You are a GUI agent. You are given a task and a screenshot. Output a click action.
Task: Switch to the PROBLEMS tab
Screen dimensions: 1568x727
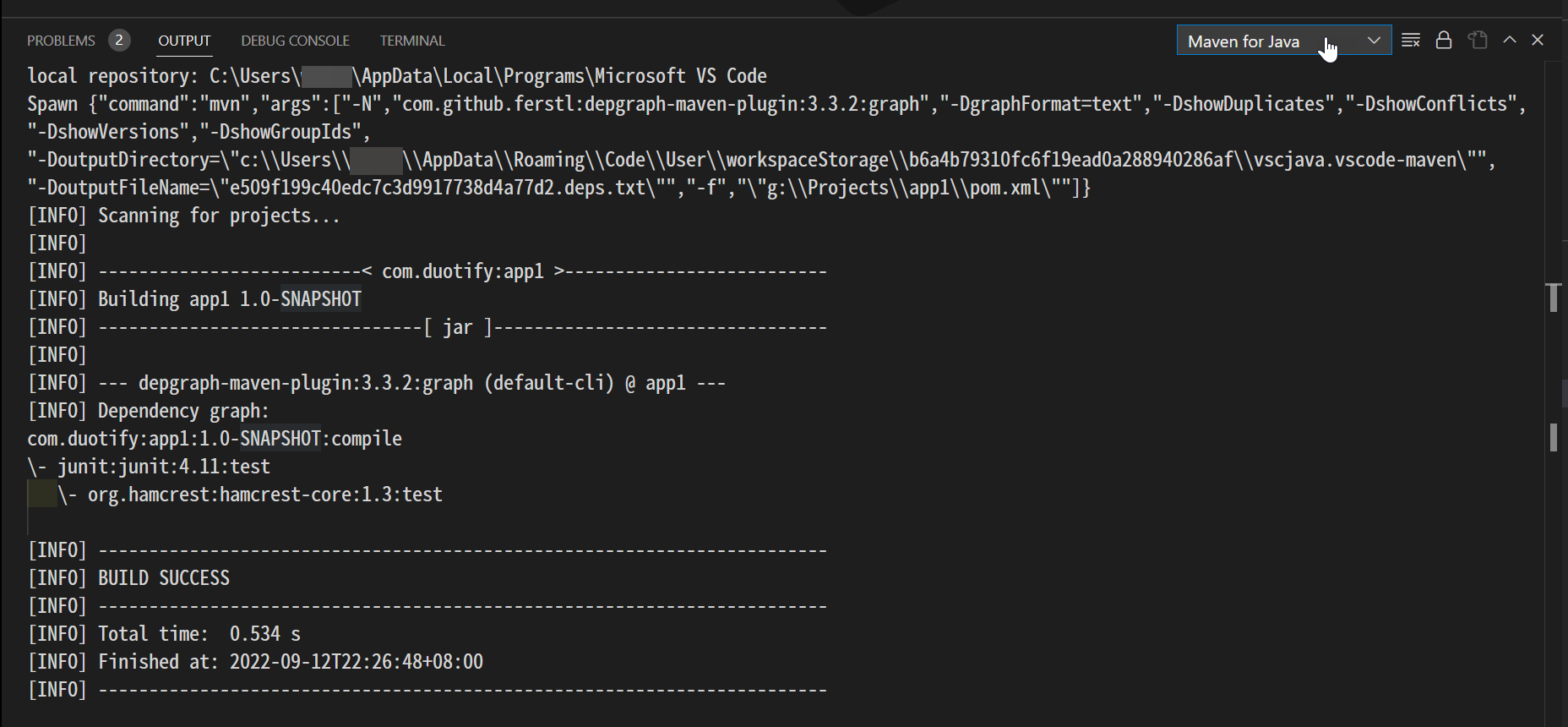(x=61, y=41)
